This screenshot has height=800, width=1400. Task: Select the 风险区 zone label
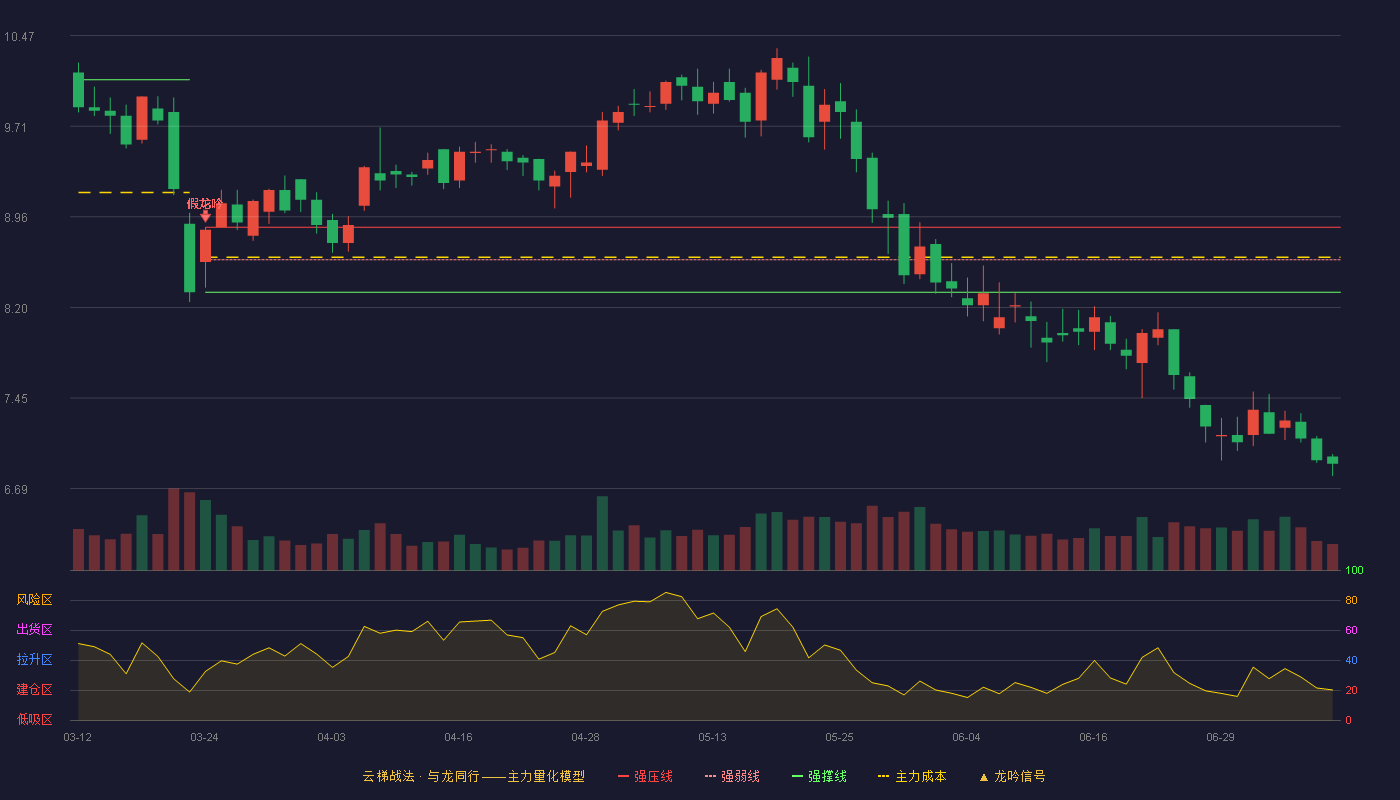point(34,600)
